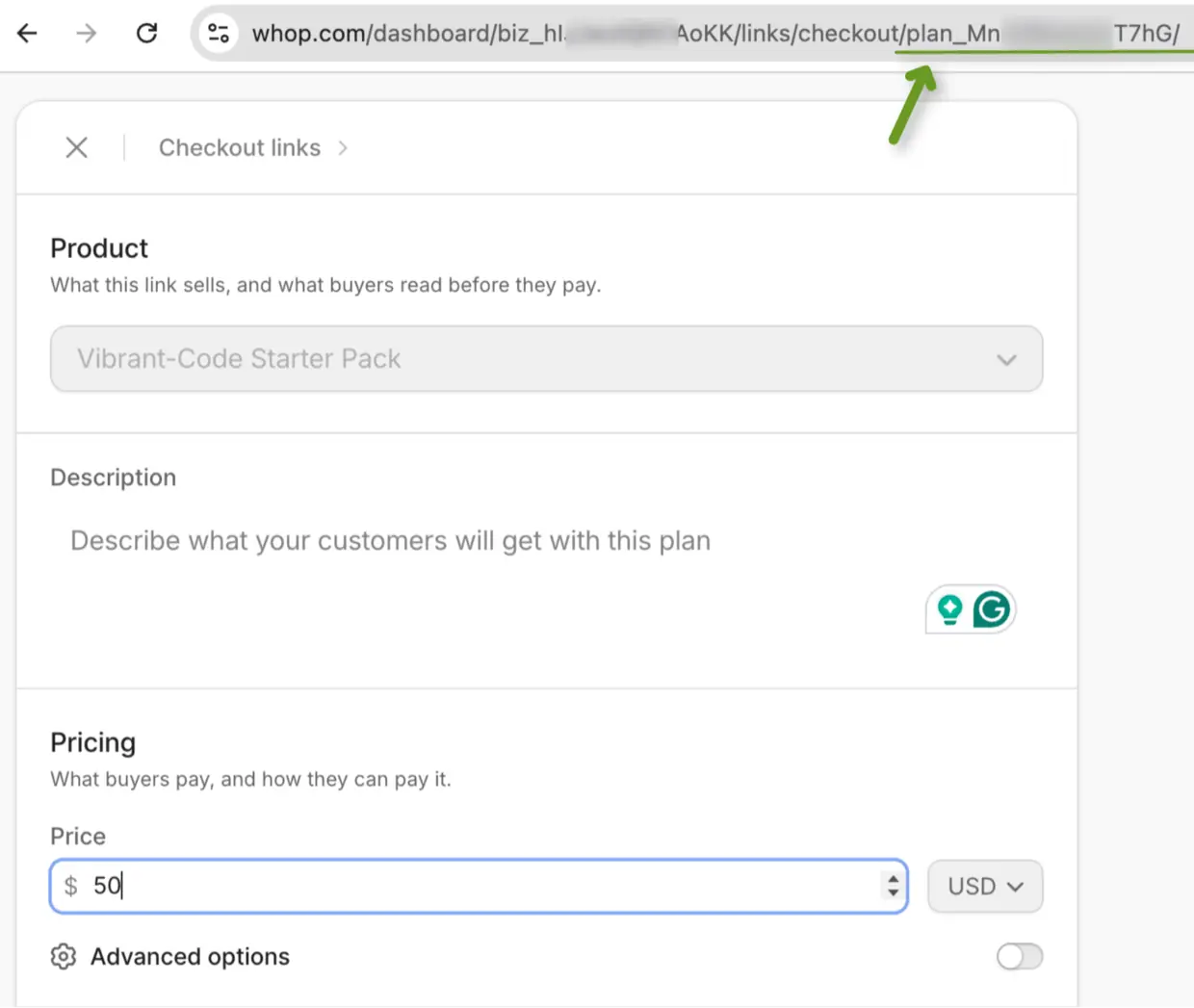
Task: Click the green lightbulb suggestion icon
Action: click(x=949, y=609)
